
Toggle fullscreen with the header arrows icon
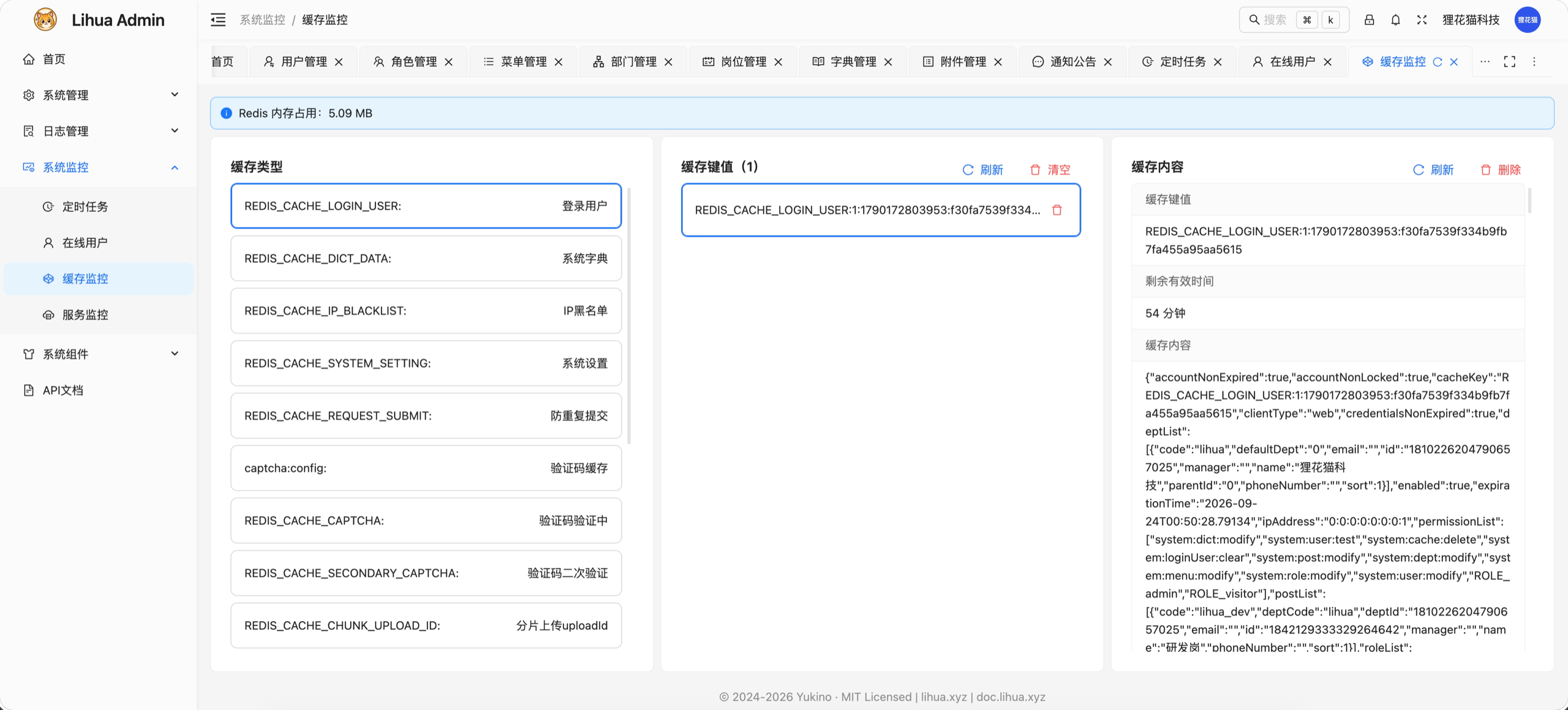1422,20
